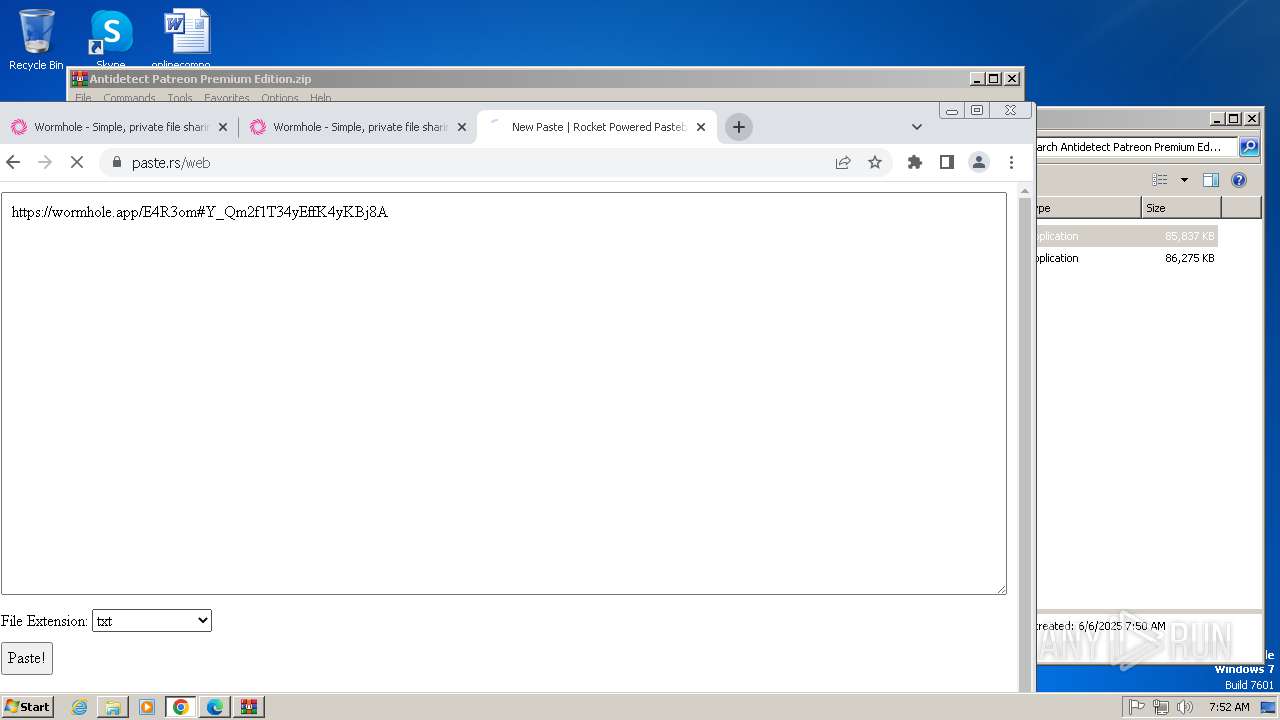Viewport: 1280px width, 720px height.
Task: Click the network tray icon
Action: click(x=1161, y=707)
